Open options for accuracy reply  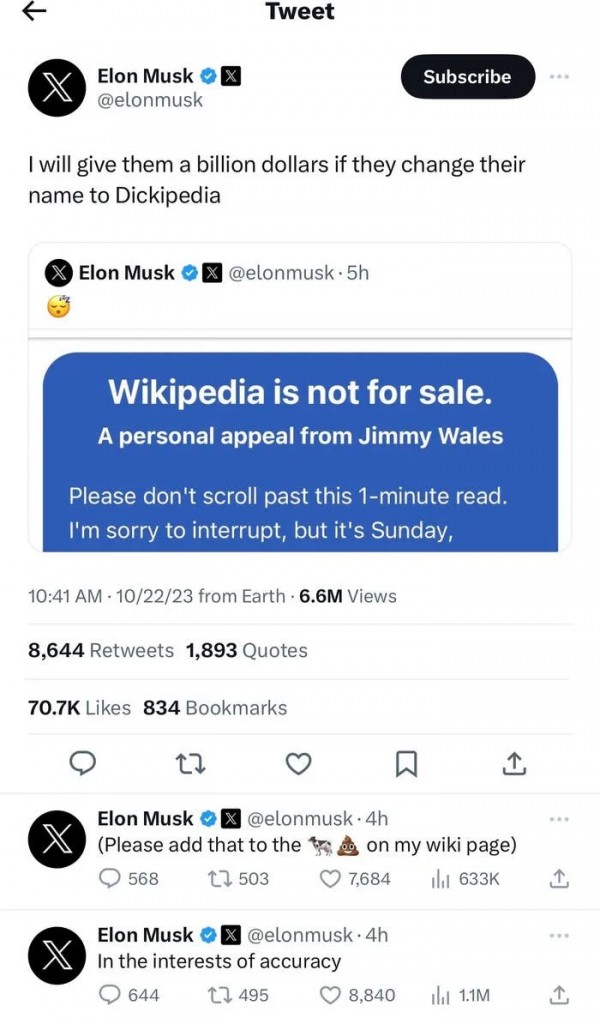pyautogui.click(x=559, y=935)
